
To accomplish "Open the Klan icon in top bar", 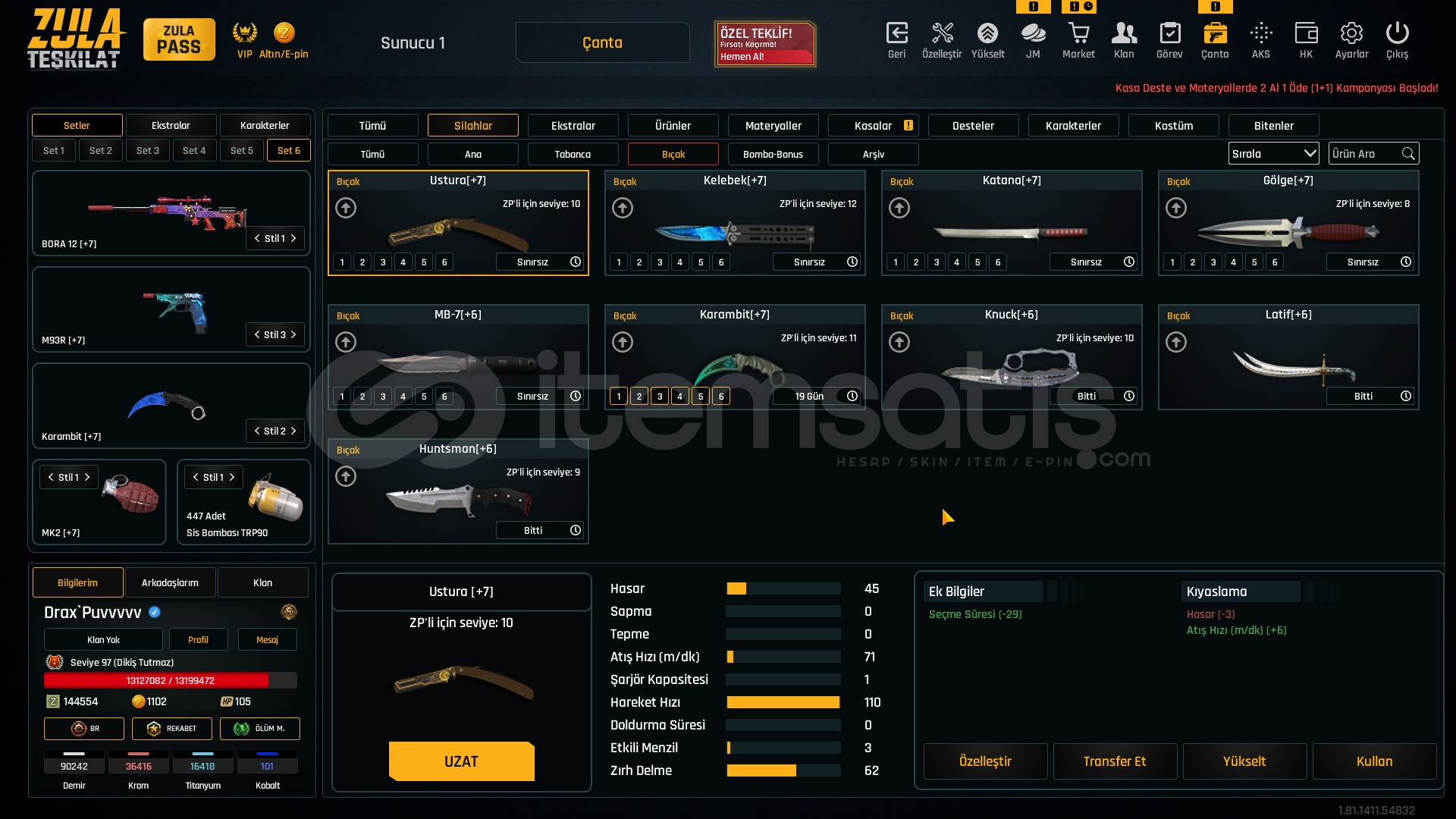I will click(x=1124, y=34).
